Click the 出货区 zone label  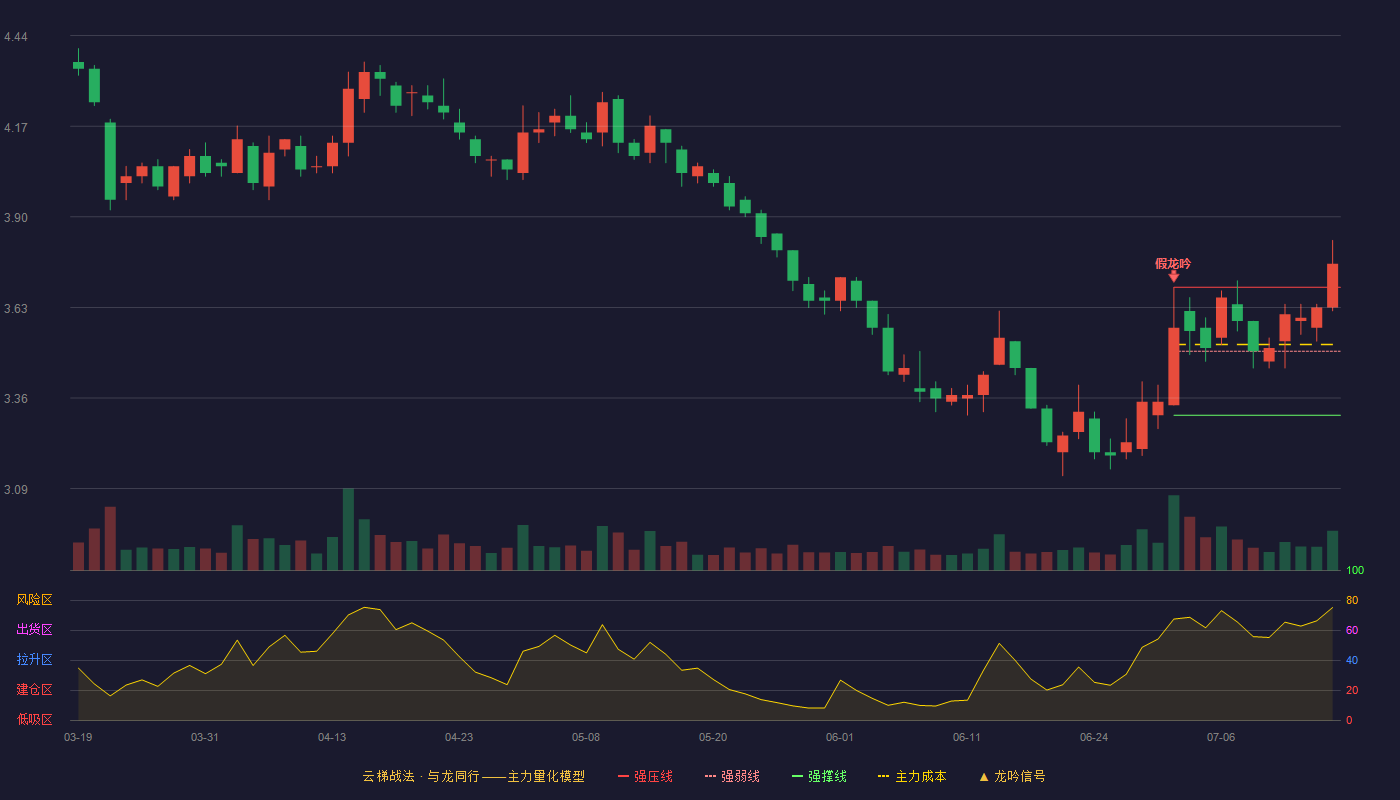(x=34, y=630)
